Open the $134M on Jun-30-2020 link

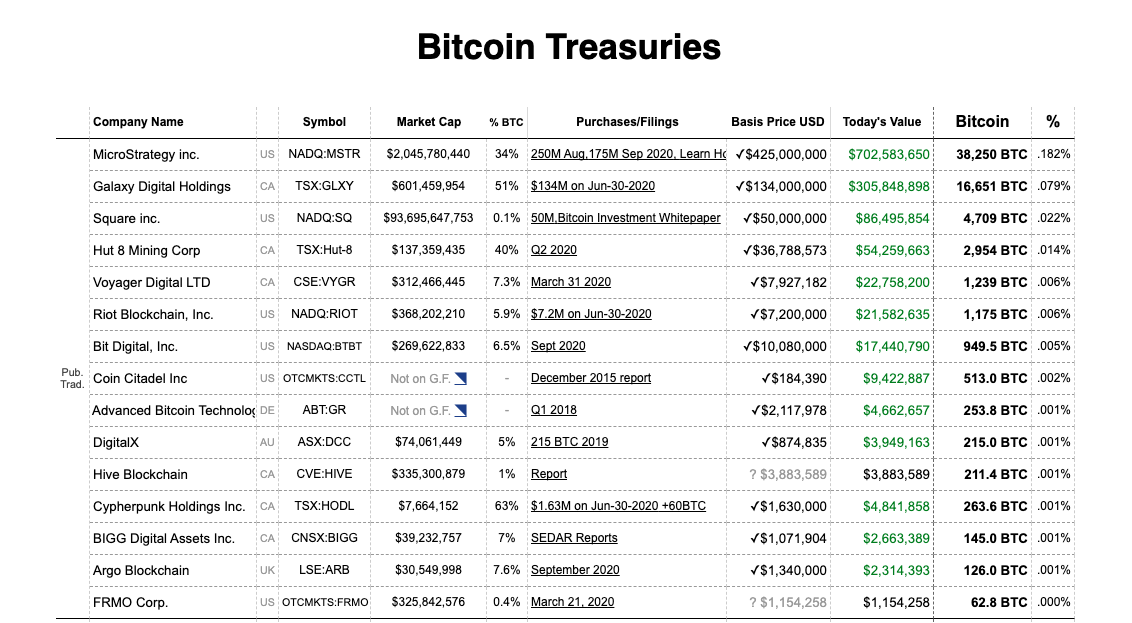click(x=593, y=186)
